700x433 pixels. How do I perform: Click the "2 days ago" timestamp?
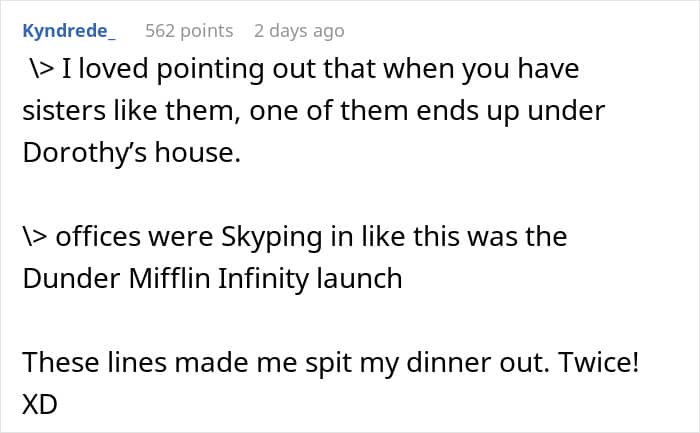click(299, 31)
